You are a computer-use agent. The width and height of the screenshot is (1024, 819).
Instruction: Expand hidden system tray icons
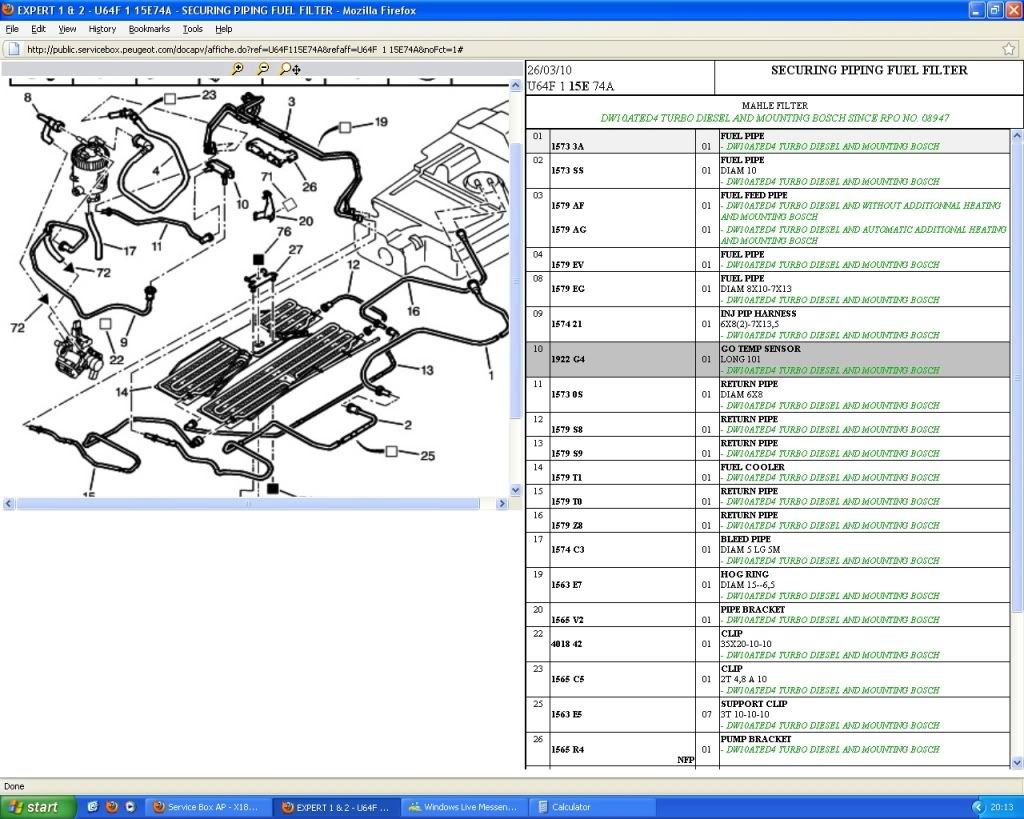click(978, 806)
